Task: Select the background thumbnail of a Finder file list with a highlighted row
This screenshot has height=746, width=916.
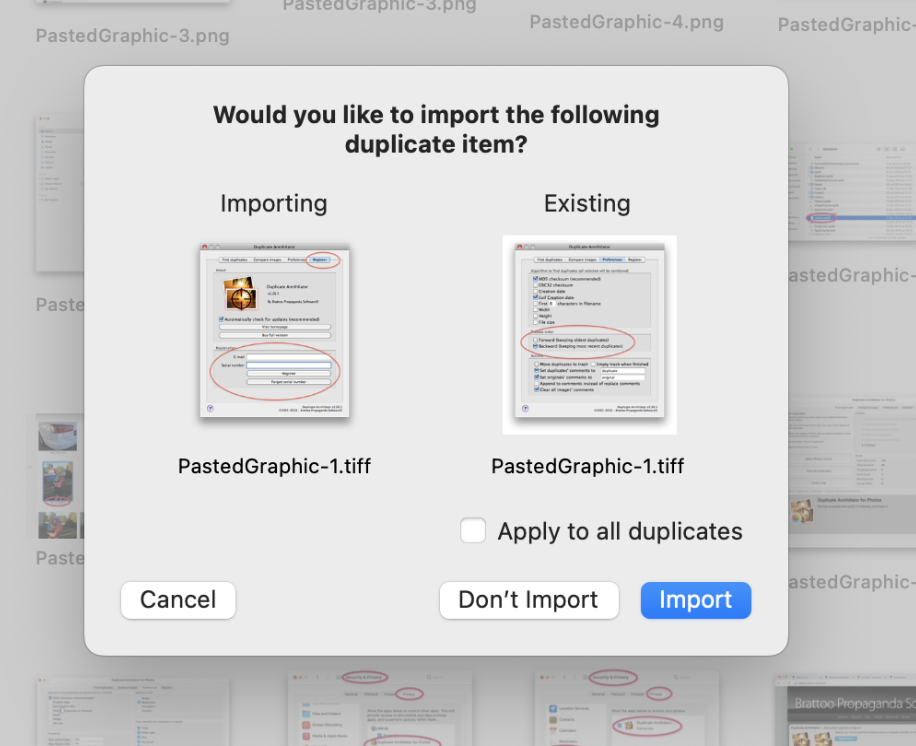Action: (x=852, y=192)
